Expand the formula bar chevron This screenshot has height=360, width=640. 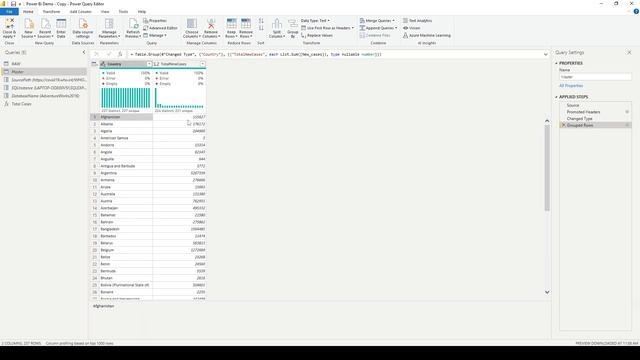(x=546, y=54)
